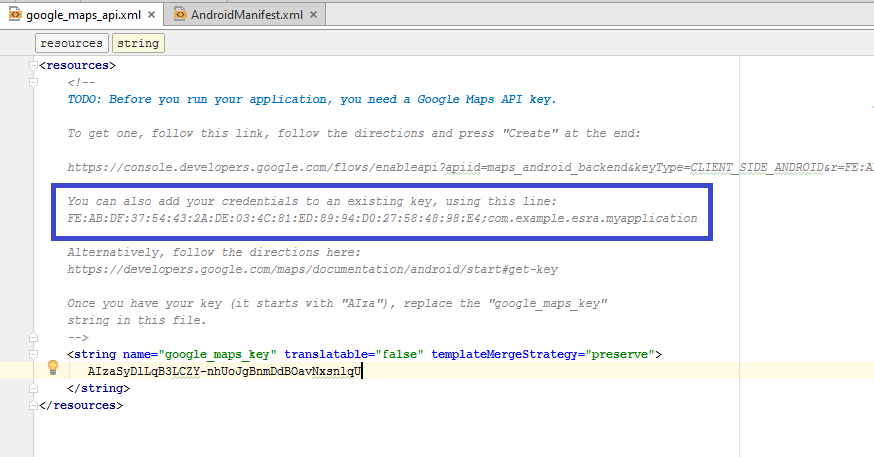Click the console.developers.google.com URL line
The width and height of the screenshot is (874, 457).
[470, 167]
